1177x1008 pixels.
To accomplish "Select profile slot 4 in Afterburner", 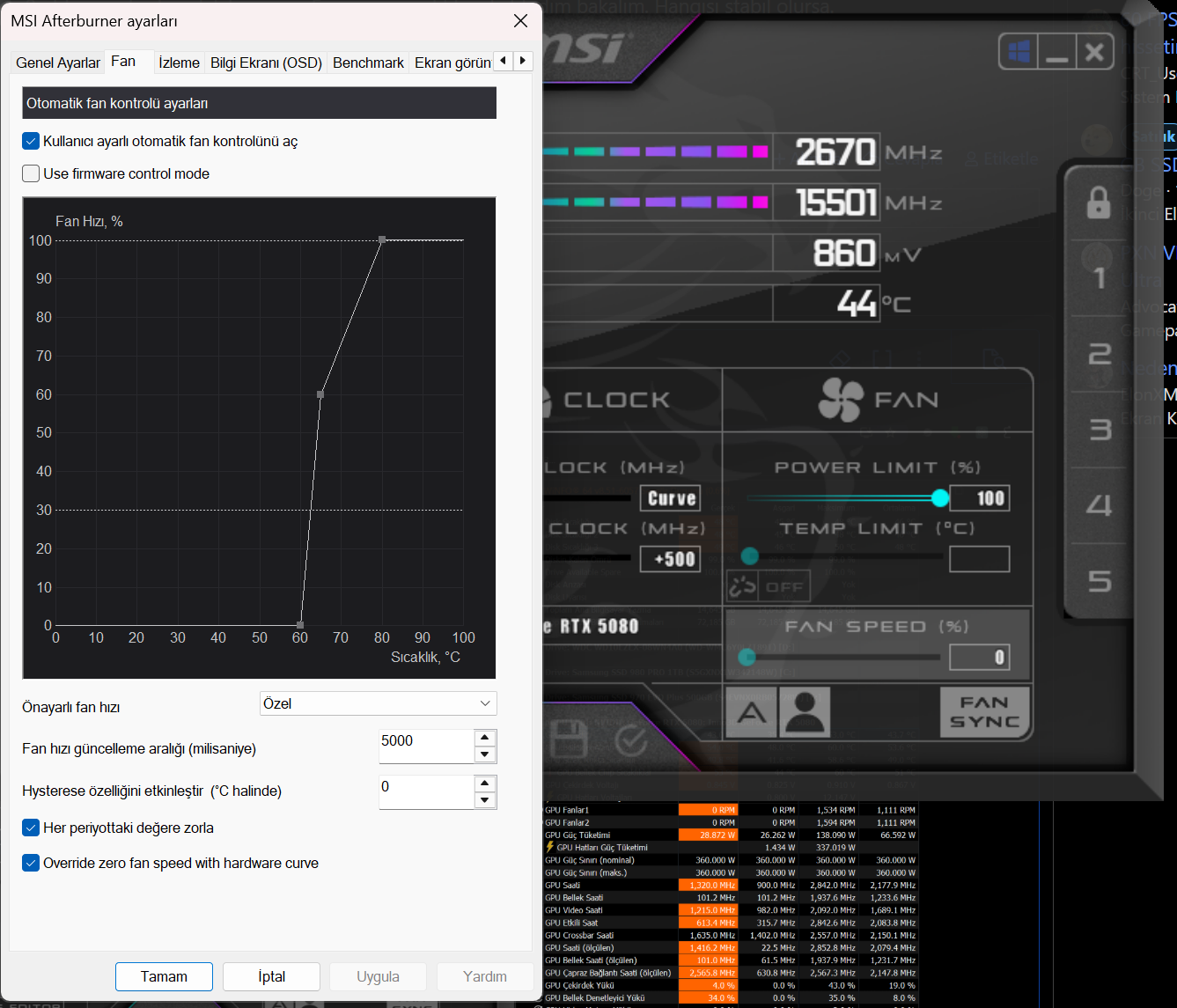I will (x=1100, y=505).
